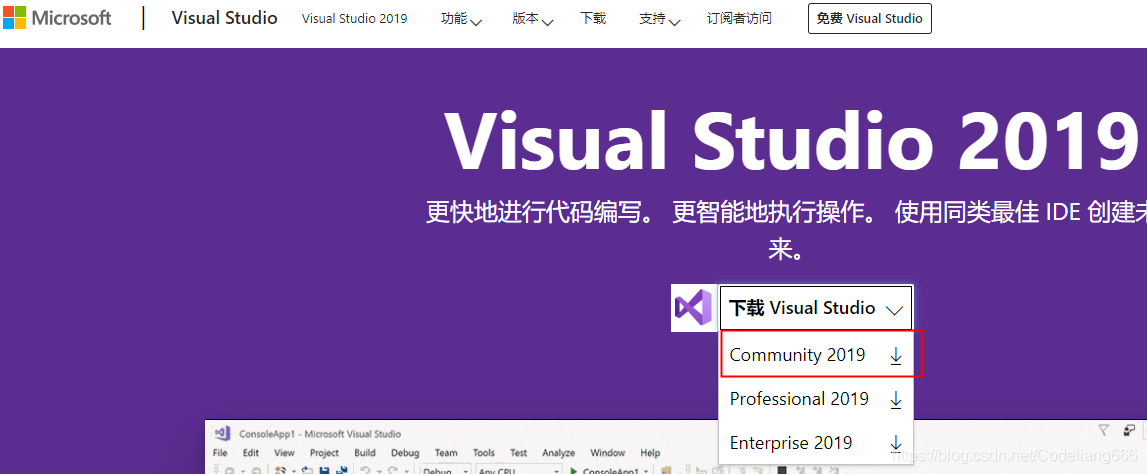
Task: Open the Team menu in ConsoleApp1 window
Action: point(446,453)
